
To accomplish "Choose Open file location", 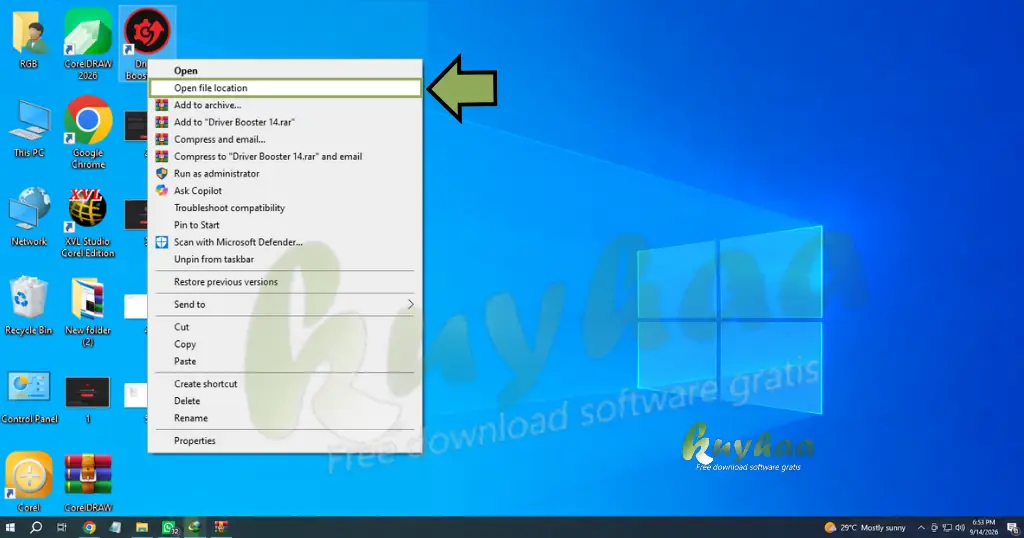I will pyautogui.click(x=285, y=87).
